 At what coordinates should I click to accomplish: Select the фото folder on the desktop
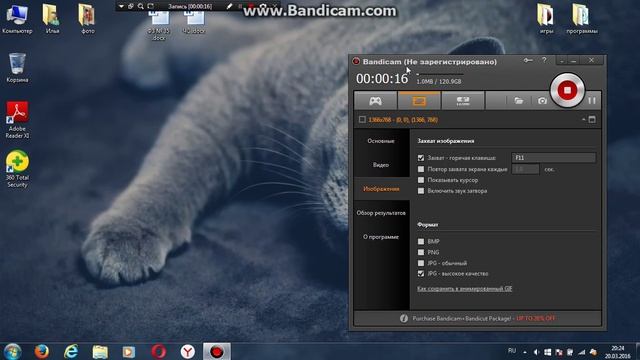point(87,19)
